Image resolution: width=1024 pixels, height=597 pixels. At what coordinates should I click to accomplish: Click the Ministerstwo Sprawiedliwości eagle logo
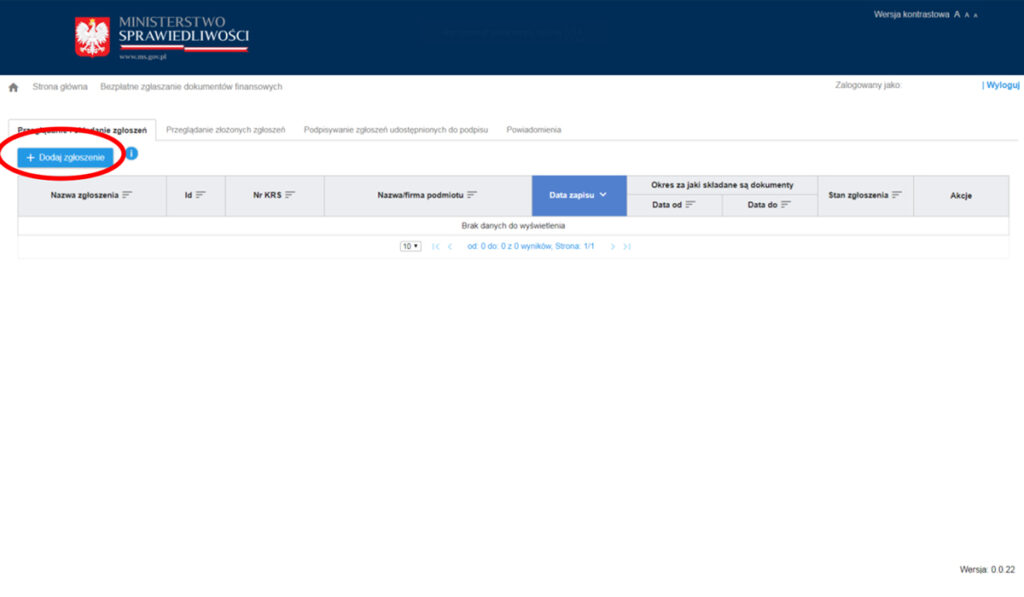coord(92,36)
